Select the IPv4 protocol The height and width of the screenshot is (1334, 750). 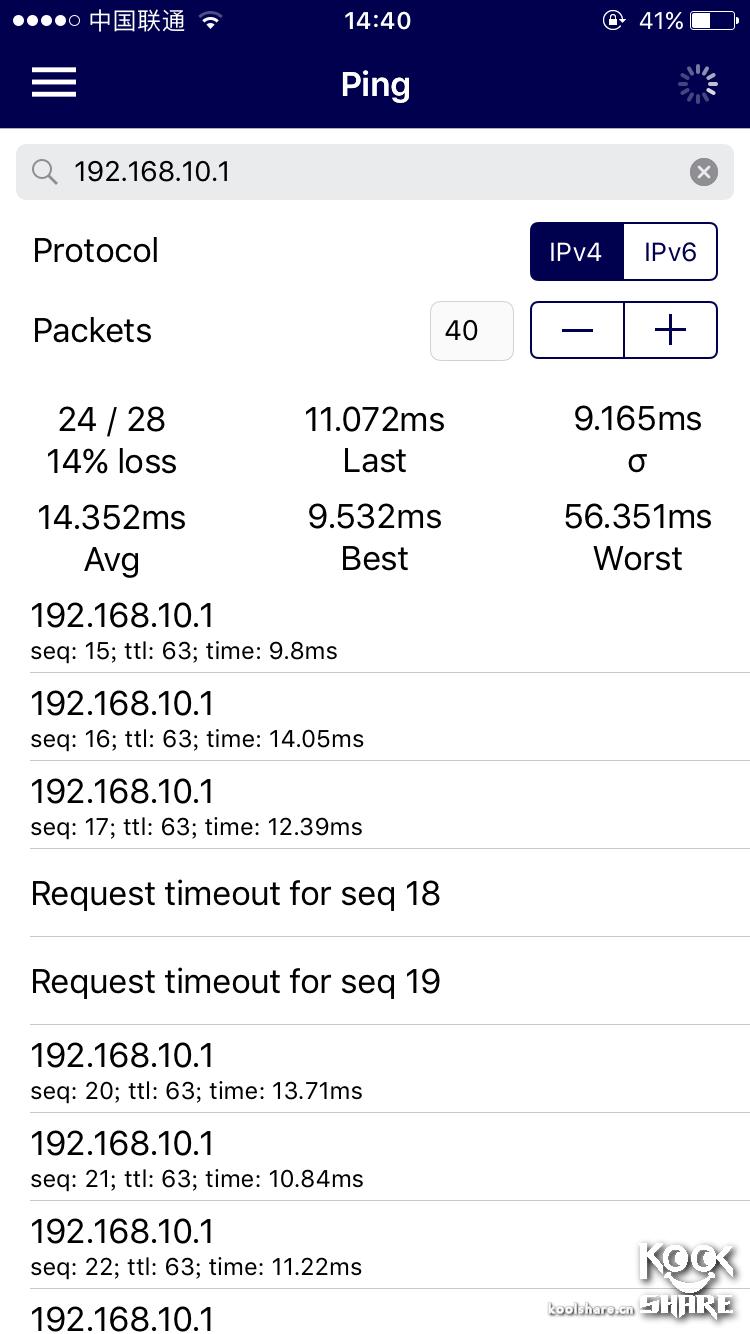point(576,251)
